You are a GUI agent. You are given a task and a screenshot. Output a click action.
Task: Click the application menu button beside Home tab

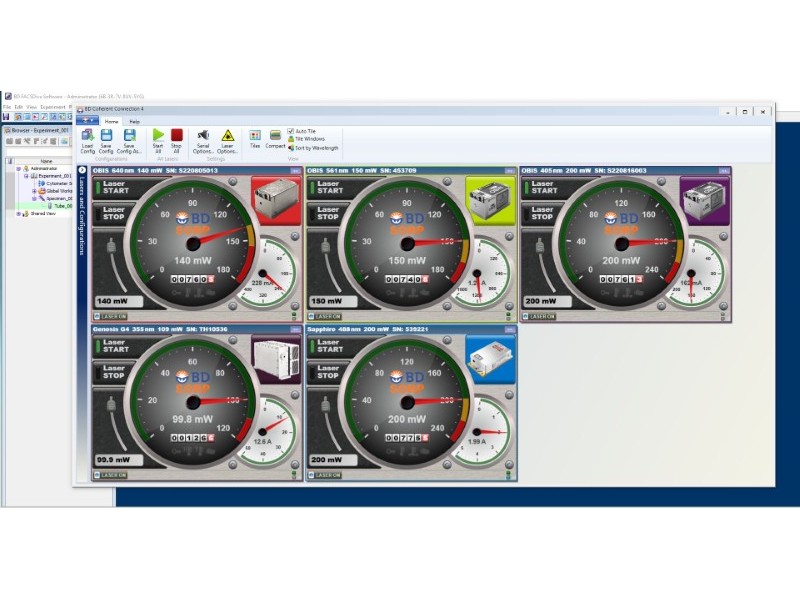[x=87, y=120]
